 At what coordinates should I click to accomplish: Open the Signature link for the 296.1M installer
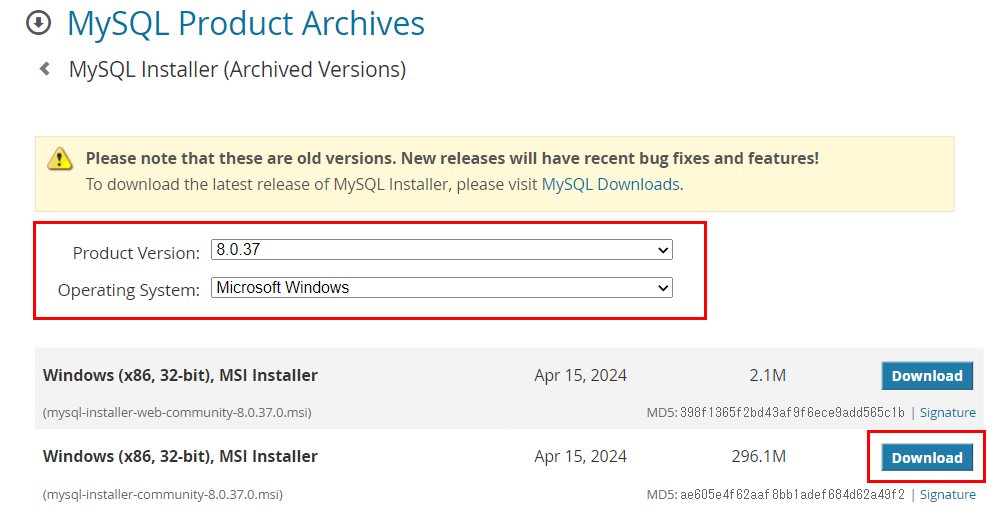click(947, 494)
